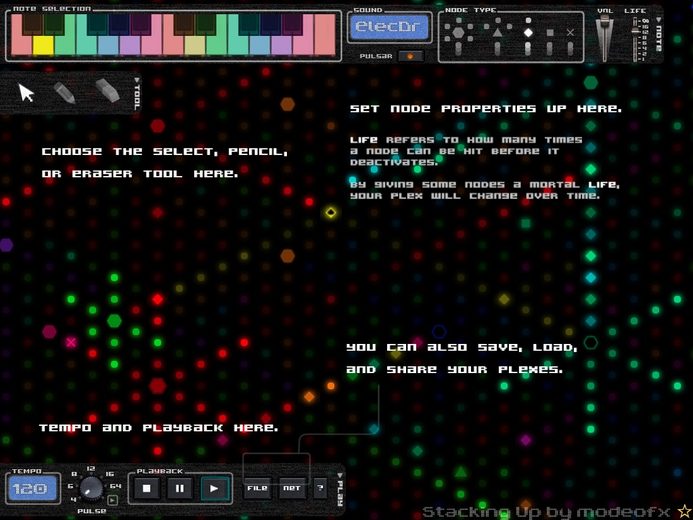Select the last salmon key on the piano
Screen dimensions: 693x520
tap(325, 34)
